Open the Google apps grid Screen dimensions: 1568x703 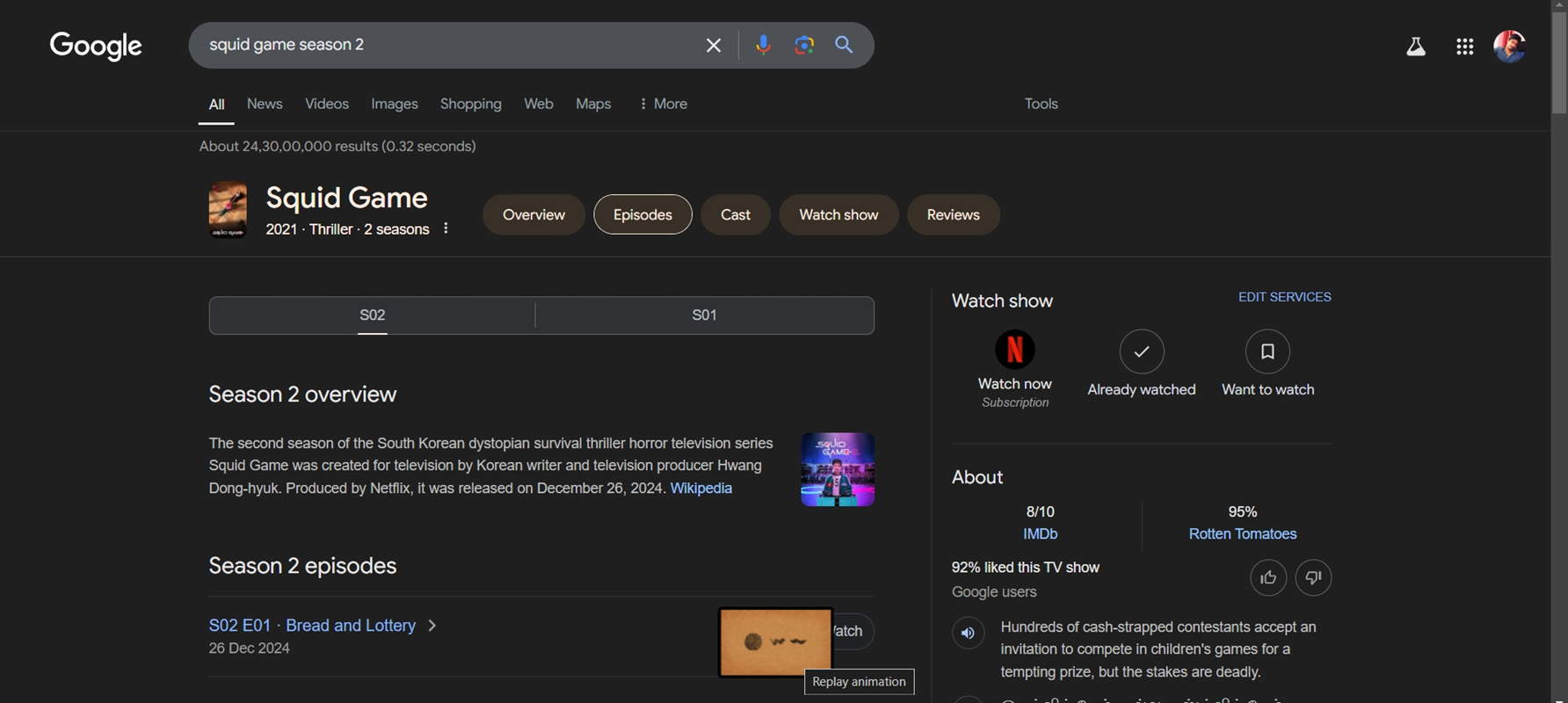(1464, 47)
